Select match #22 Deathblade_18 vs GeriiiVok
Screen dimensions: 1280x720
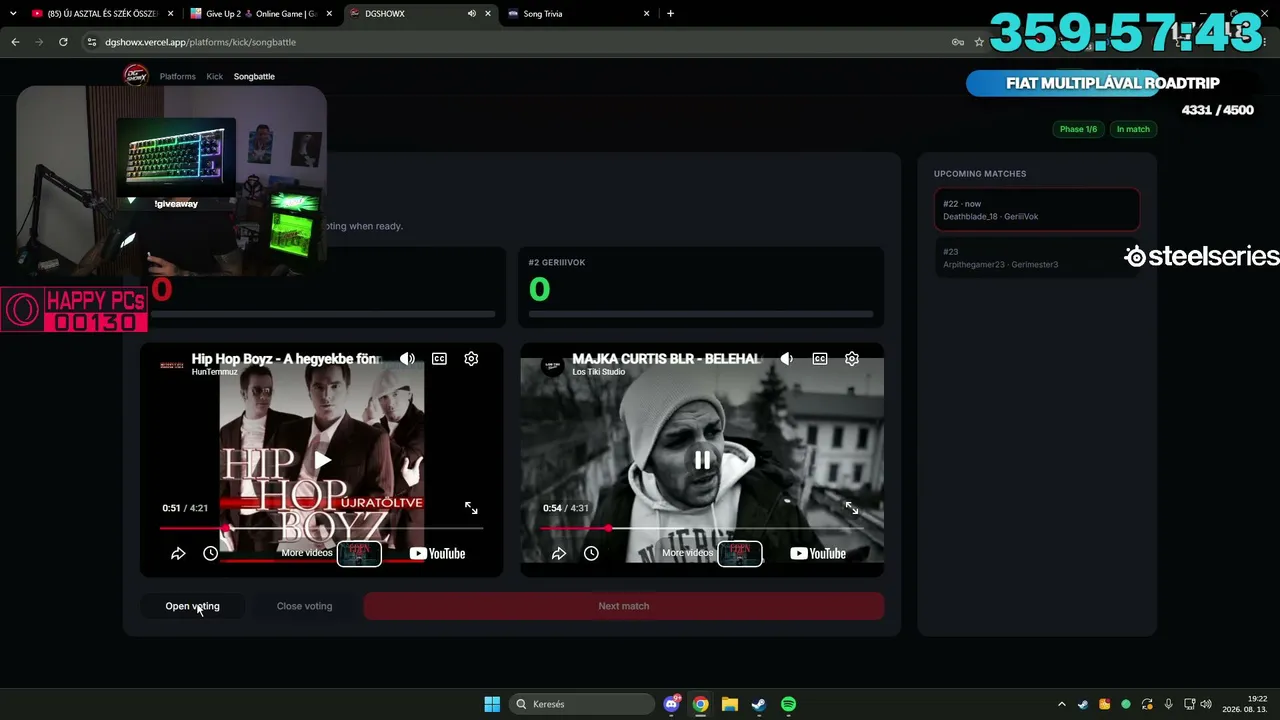pyautogui.click(x=1037, y=210)
